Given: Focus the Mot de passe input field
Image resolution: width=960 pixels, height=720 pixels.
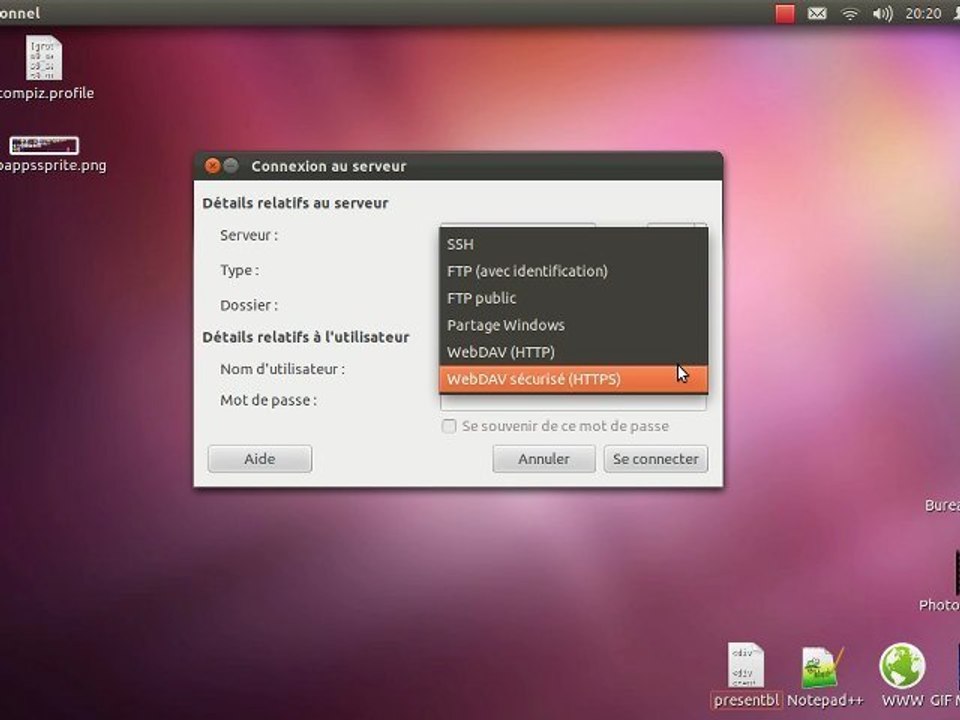Looking at the screenshot, I should [x=573, y=402].
